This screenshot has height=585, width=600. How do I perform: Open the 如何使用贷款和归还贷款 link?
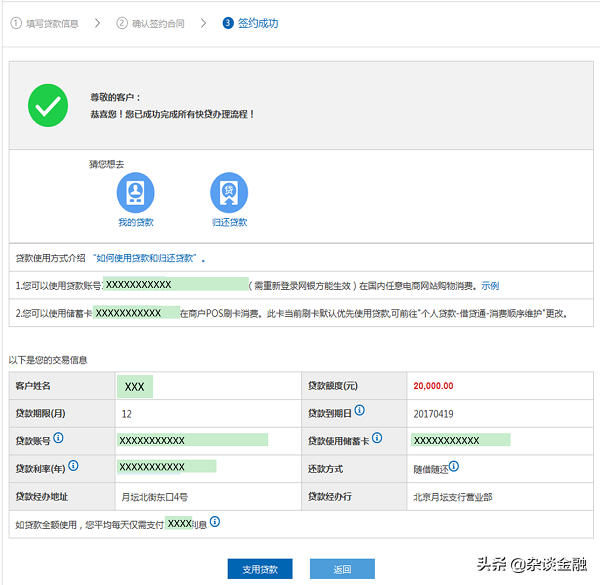(x=145, y=258)
